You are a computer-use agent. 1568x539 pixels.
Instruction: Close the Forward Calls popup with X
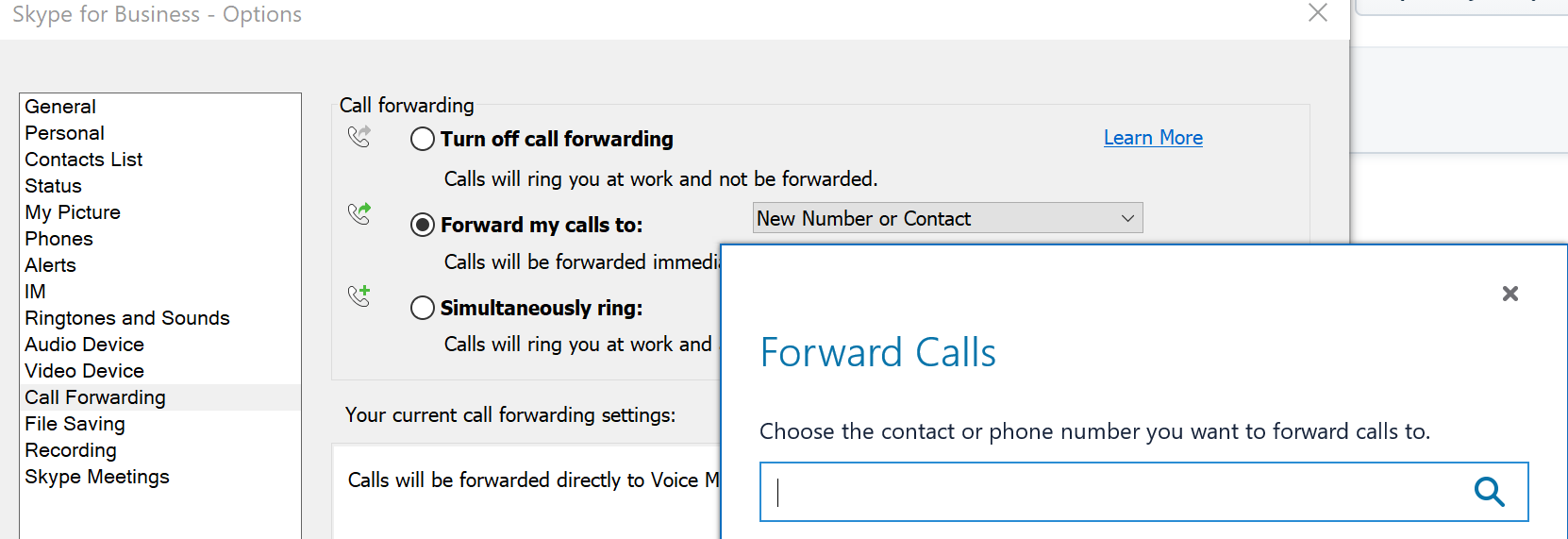1510,294
